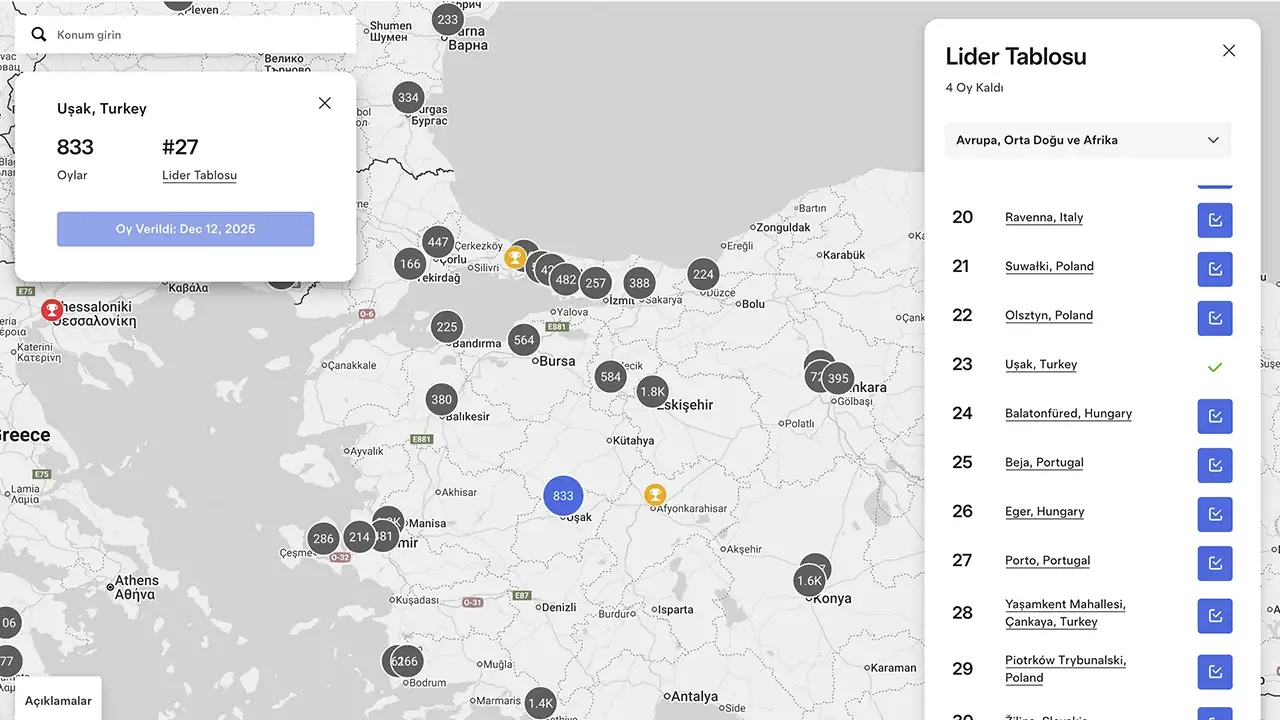Vote for Balatonfüred, Hungary
This screenshot has width=1280, height=720.
coord(1215,416)
